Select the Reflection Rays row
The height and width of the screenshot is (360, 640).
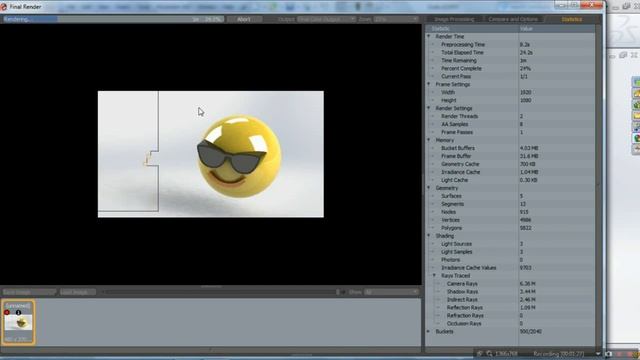[x=510, y=307]
